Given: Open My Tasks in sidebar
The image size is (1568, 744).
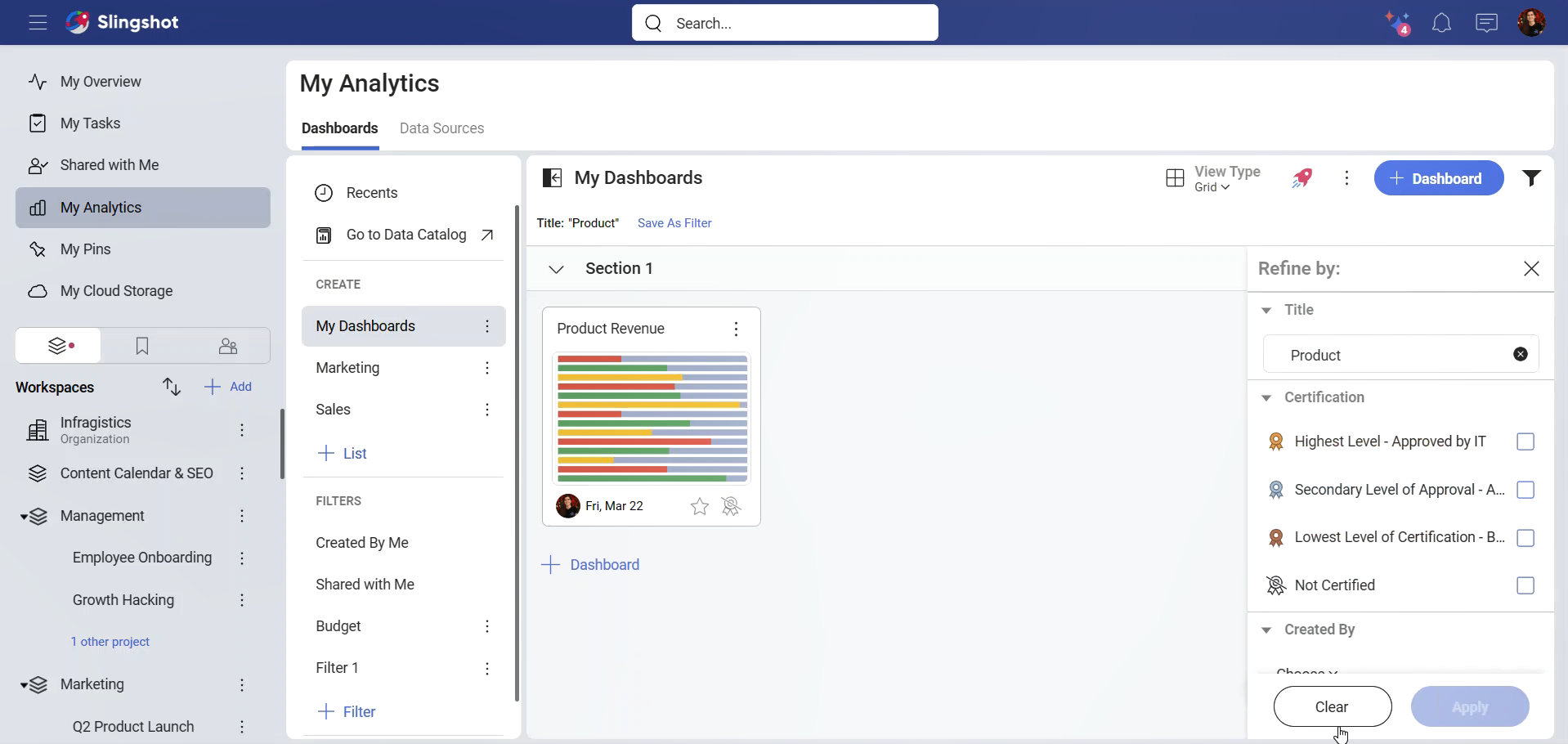Looking at the screenshot, I should [143, 123].
